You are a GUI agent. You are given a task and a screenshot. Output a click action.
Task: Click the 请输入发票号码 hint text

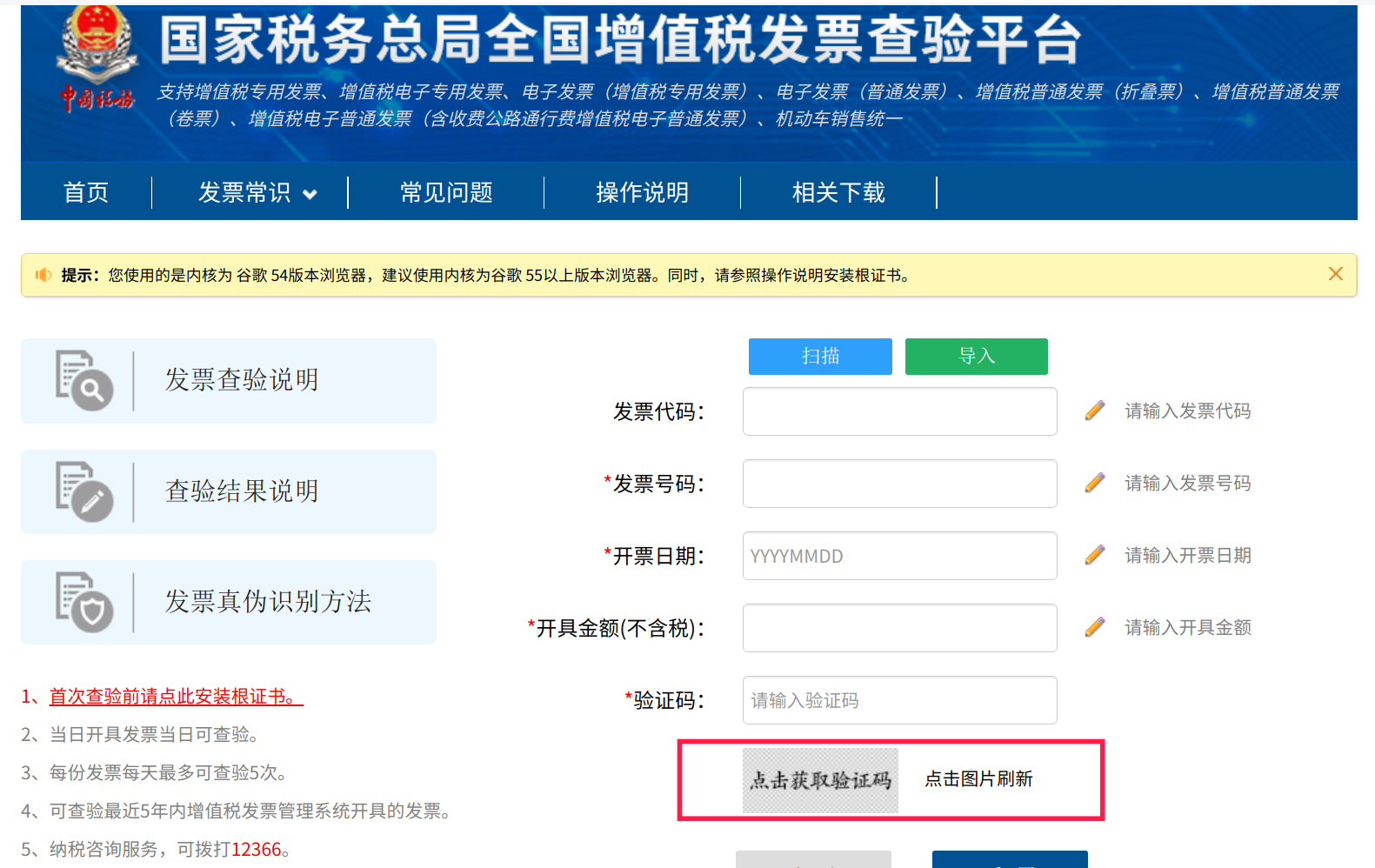[1188, 483]
